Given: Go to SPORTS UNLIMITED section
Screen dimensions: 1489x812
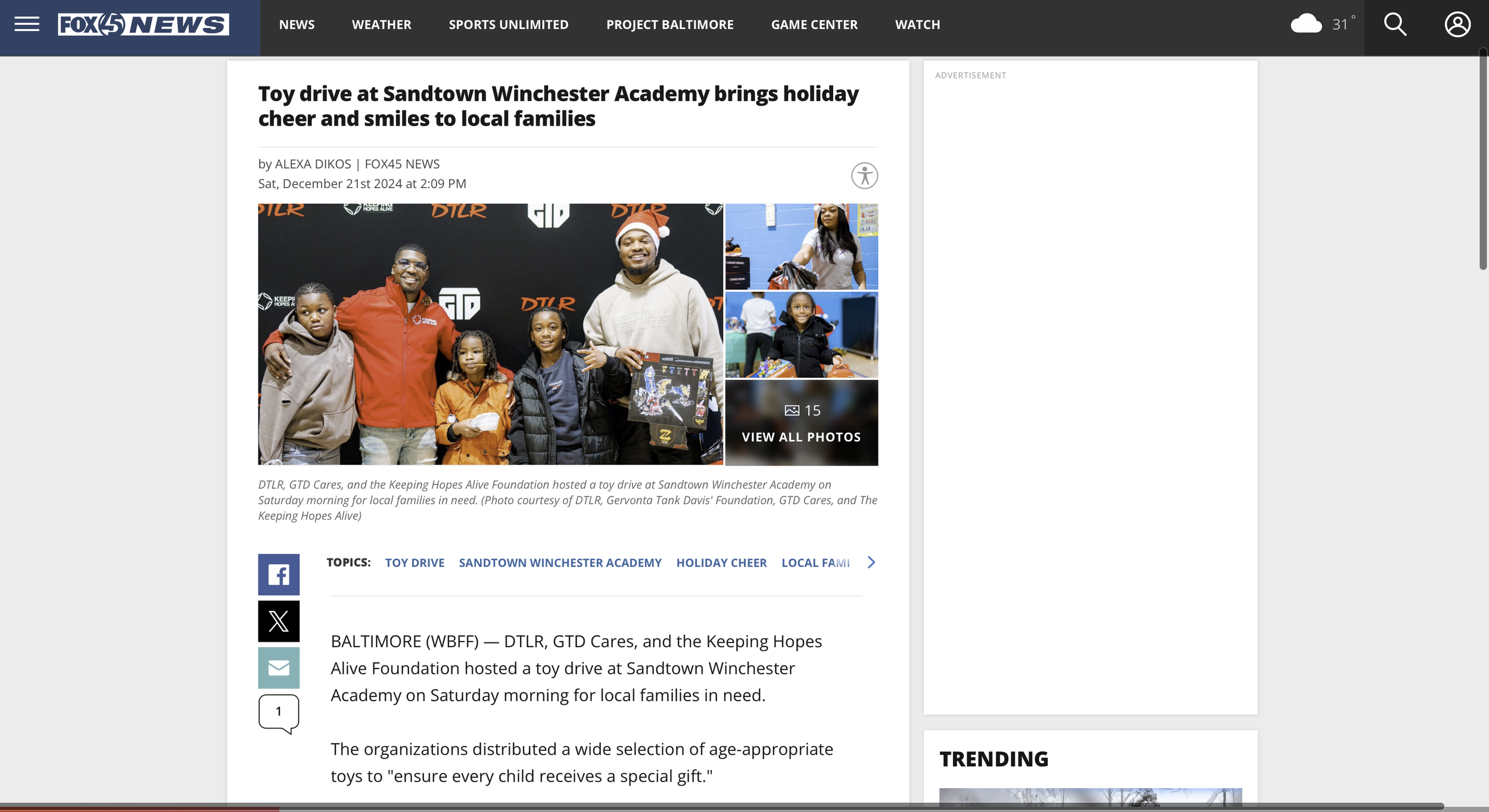Looking at the screenshot, I should (509, 24).
